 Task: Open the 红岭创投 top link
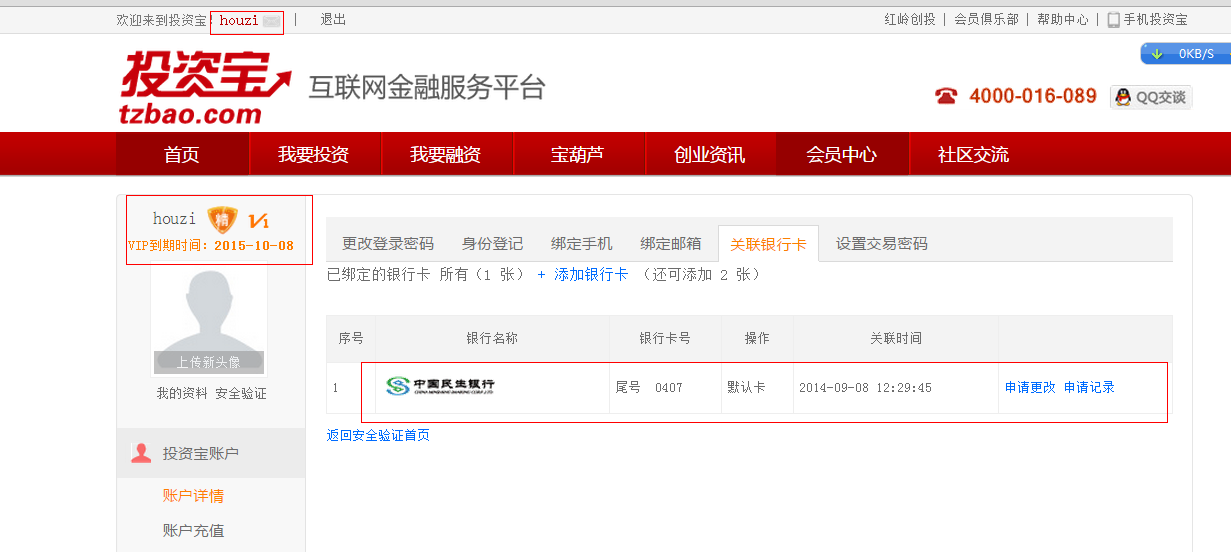(x=910, y=19)
